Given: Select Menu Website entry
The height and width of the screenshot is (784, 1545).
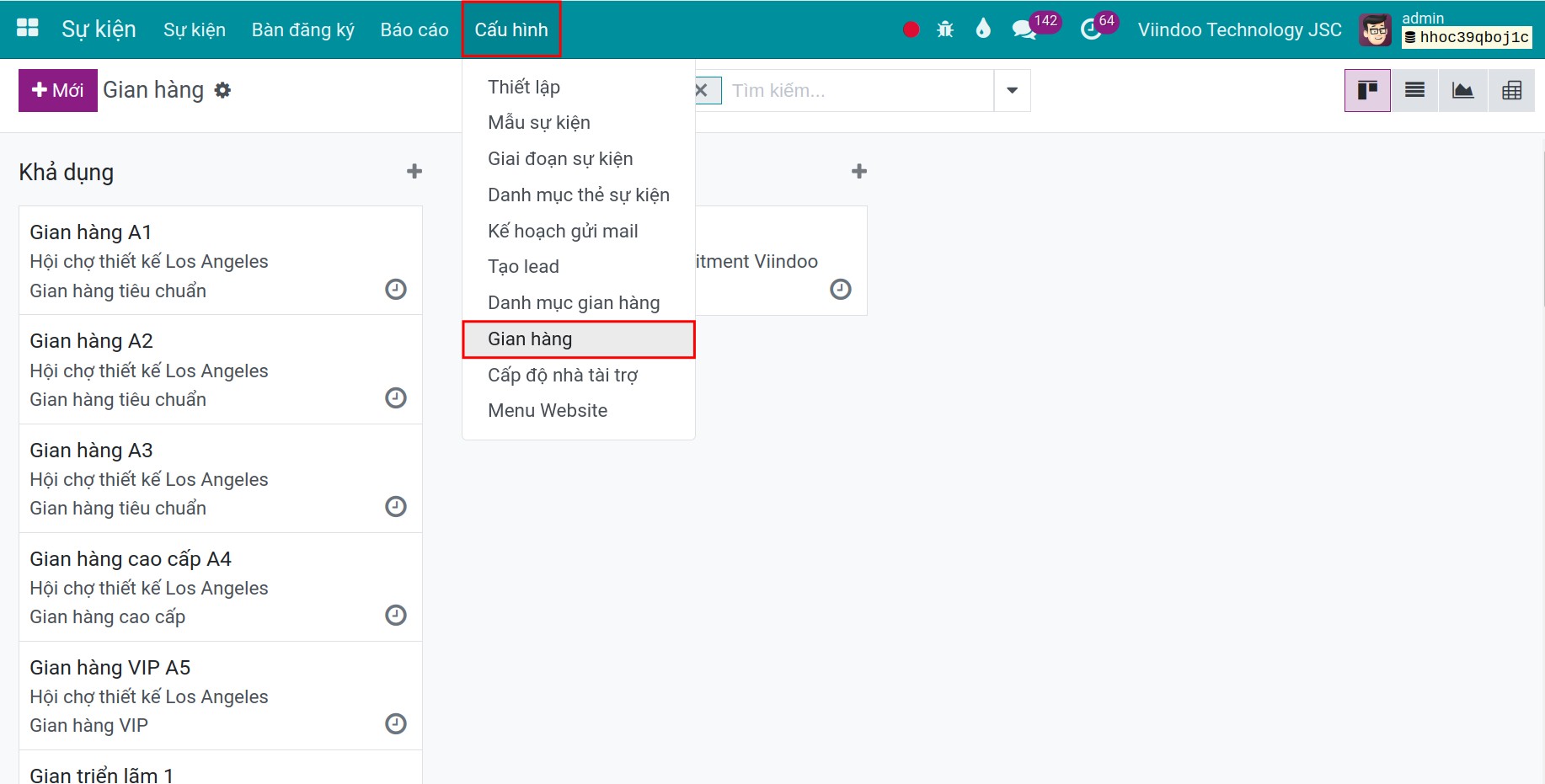Looking at the screenshot, I should tap(579, 411).
